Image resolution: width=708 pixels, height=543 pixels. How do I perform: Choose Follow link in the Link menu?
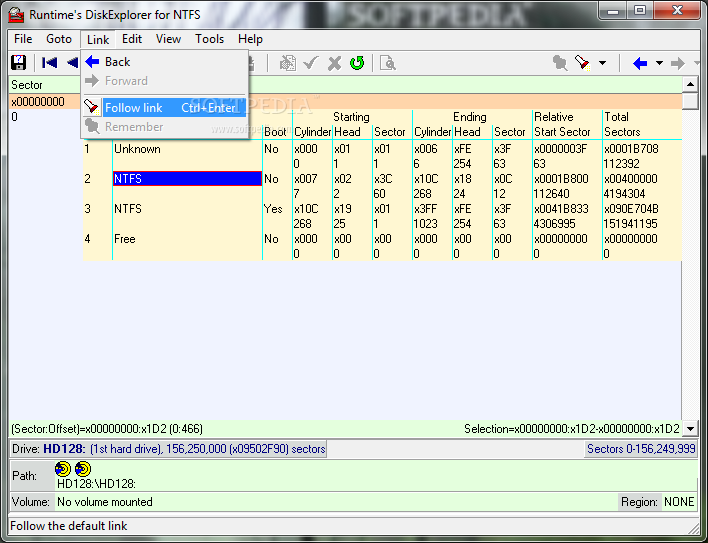(x=165, y=108)
